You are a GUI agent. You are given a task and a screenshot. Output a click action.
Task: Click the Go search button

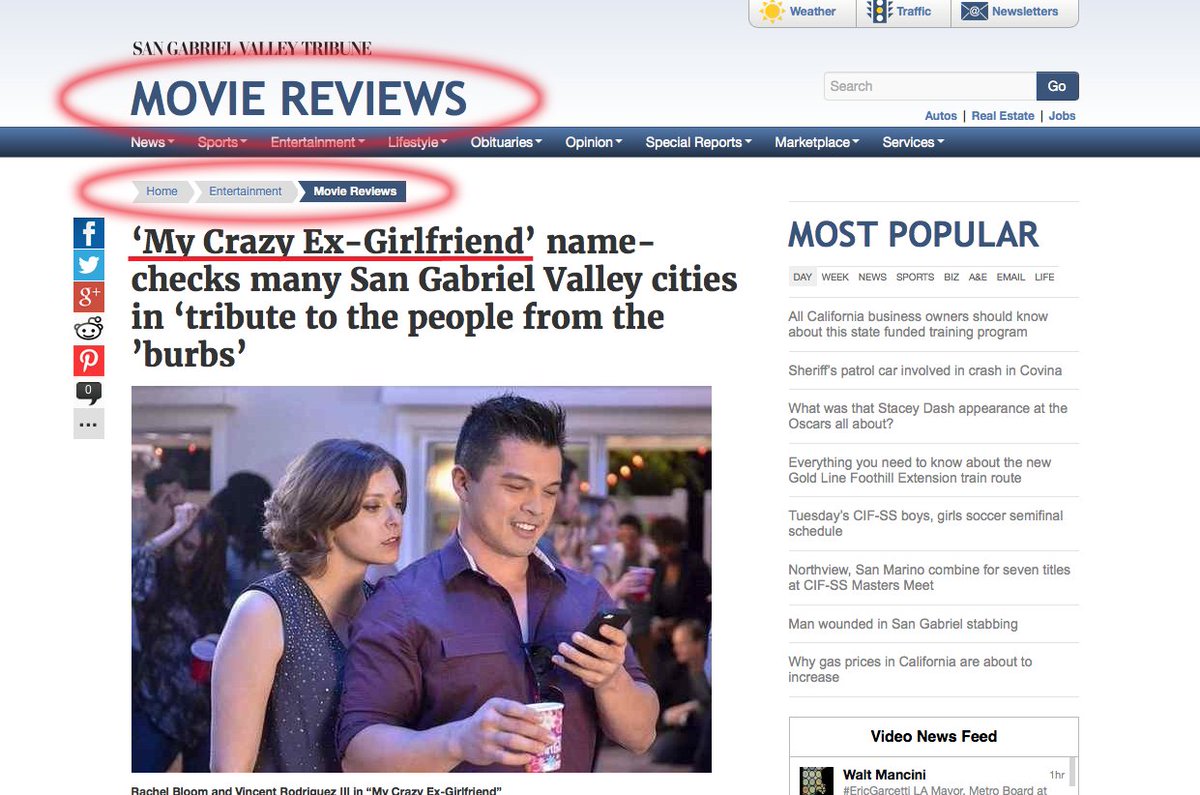tap(1057, 86)
